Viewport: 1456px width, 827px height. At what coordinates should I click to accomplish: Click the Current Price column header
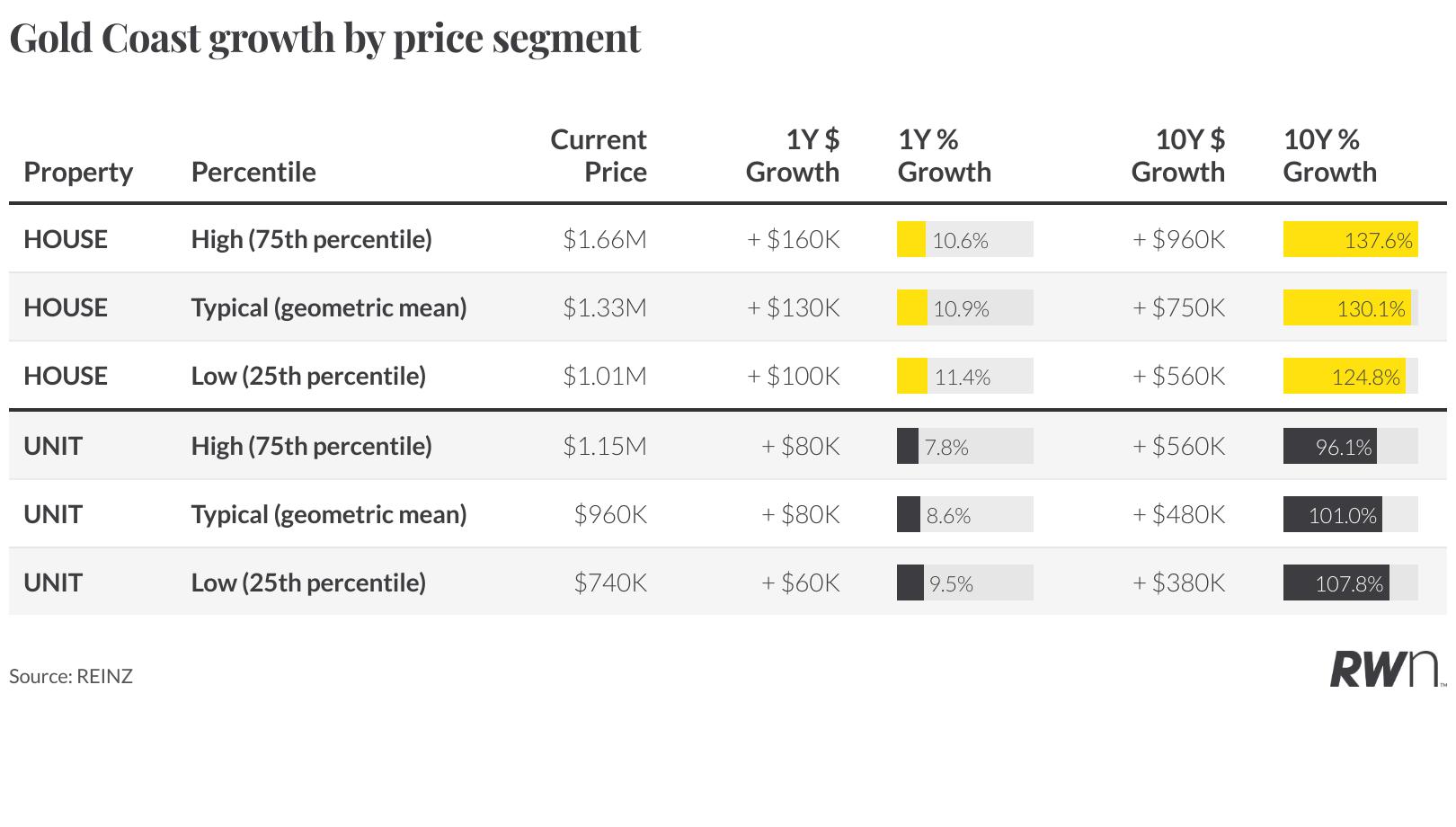tap(599, 156)
